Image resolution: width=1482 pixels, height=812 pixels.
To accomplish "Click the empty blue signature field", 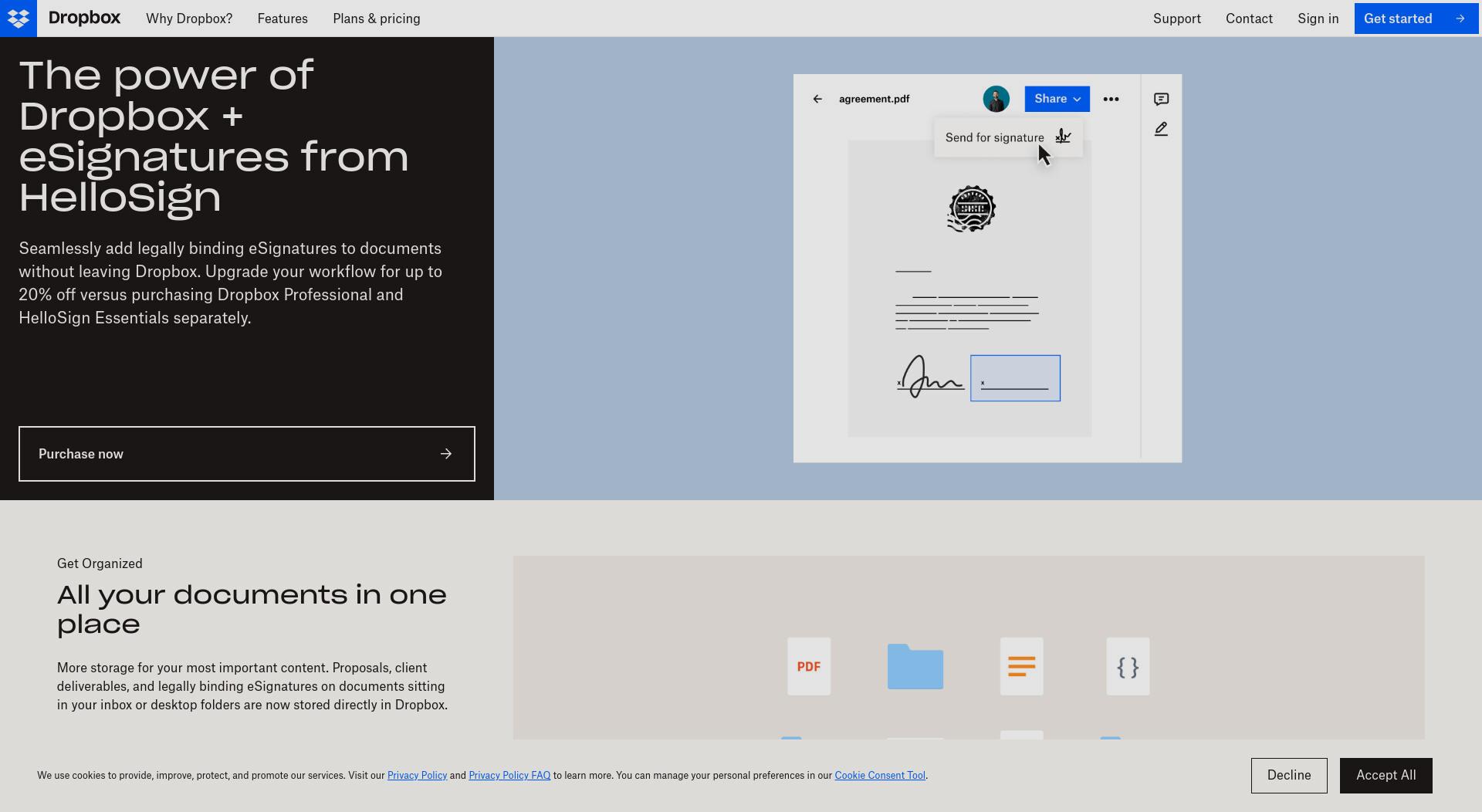I will pos(1015,378).
